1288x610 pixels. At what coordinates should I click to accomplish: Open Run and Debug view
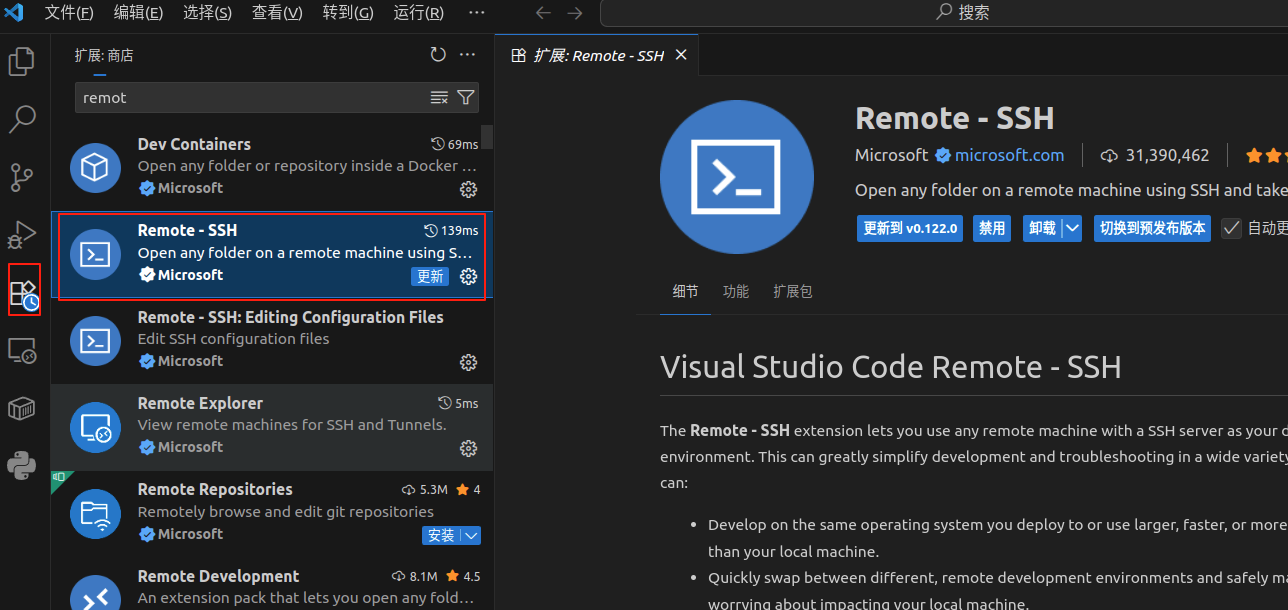pos(22,235)
